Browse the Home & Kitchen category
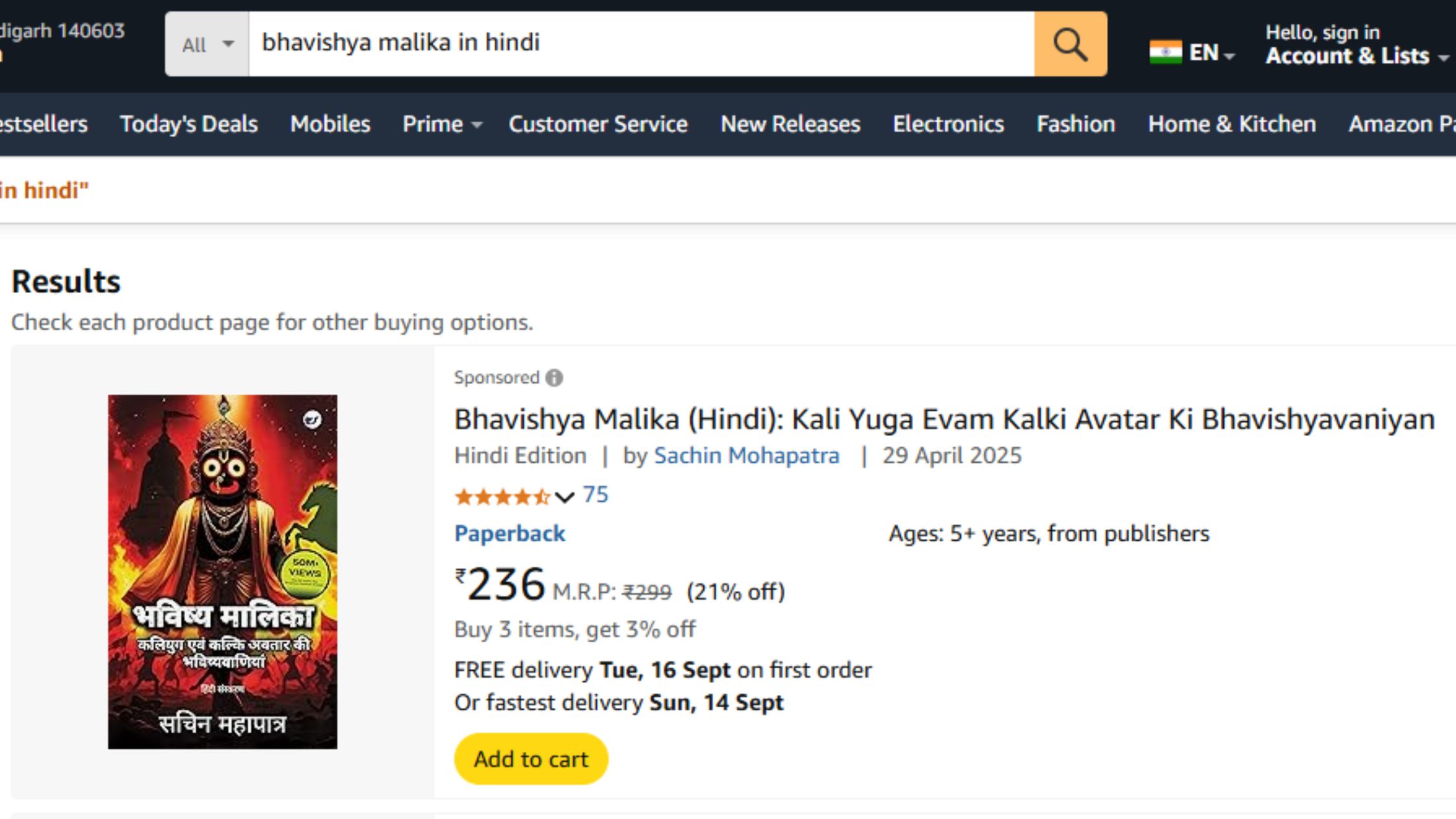The height and width of the screenshot is (819, 1456). 1231,124
